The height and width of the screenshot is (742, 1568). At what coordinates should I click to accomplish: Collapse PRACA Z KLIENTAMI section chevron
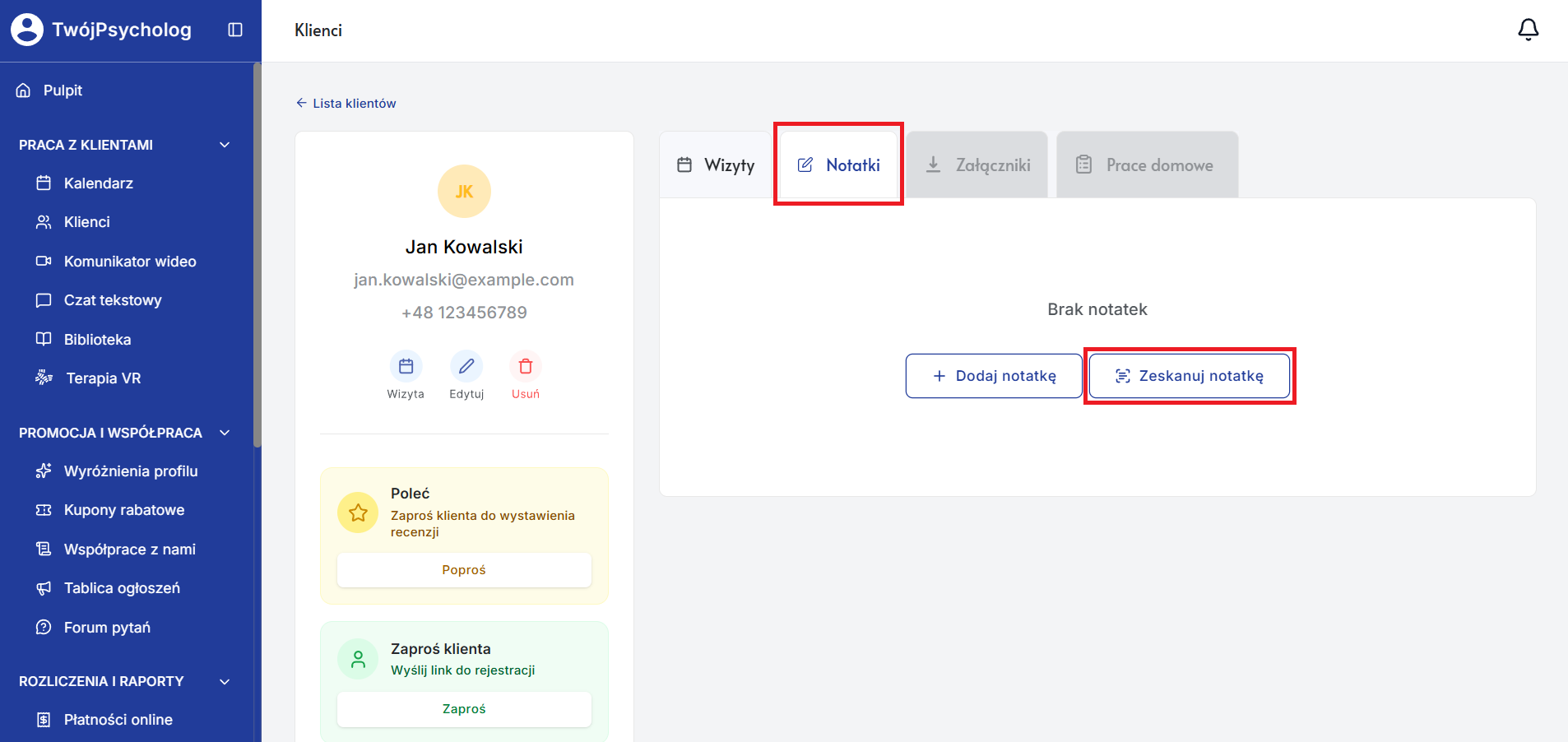(225, 145)
